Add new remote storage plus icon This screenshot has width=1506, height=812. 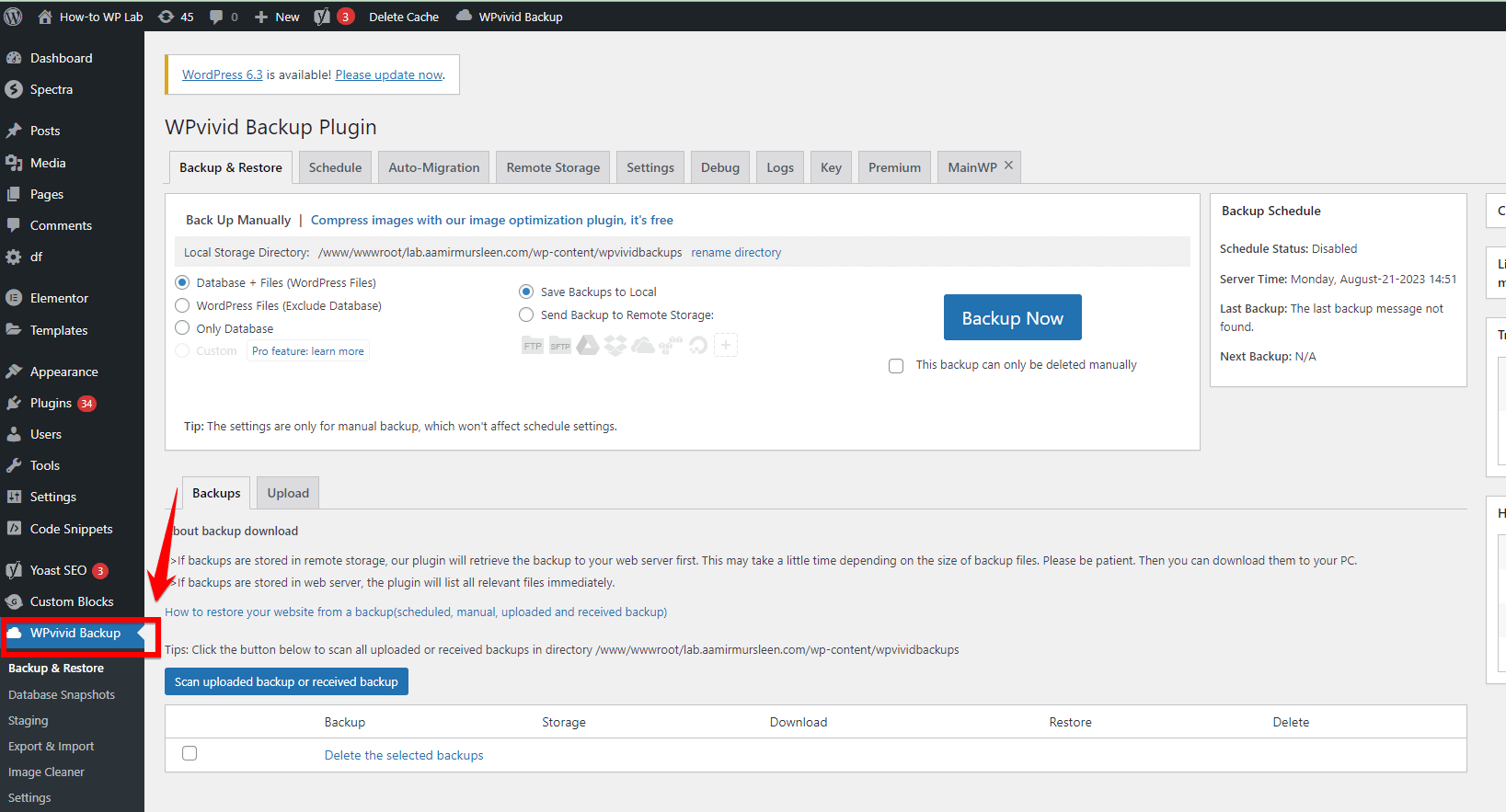click(x=726, y=346)
